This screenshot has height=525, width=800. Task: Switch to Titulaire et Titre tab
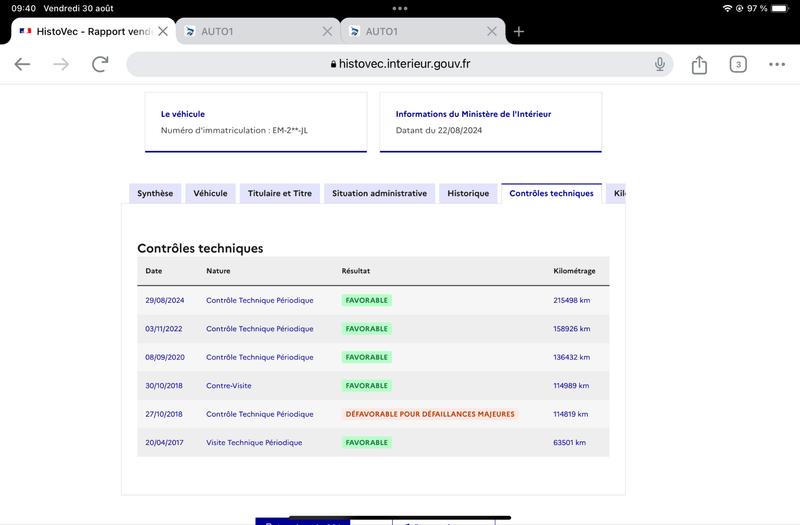280,193
